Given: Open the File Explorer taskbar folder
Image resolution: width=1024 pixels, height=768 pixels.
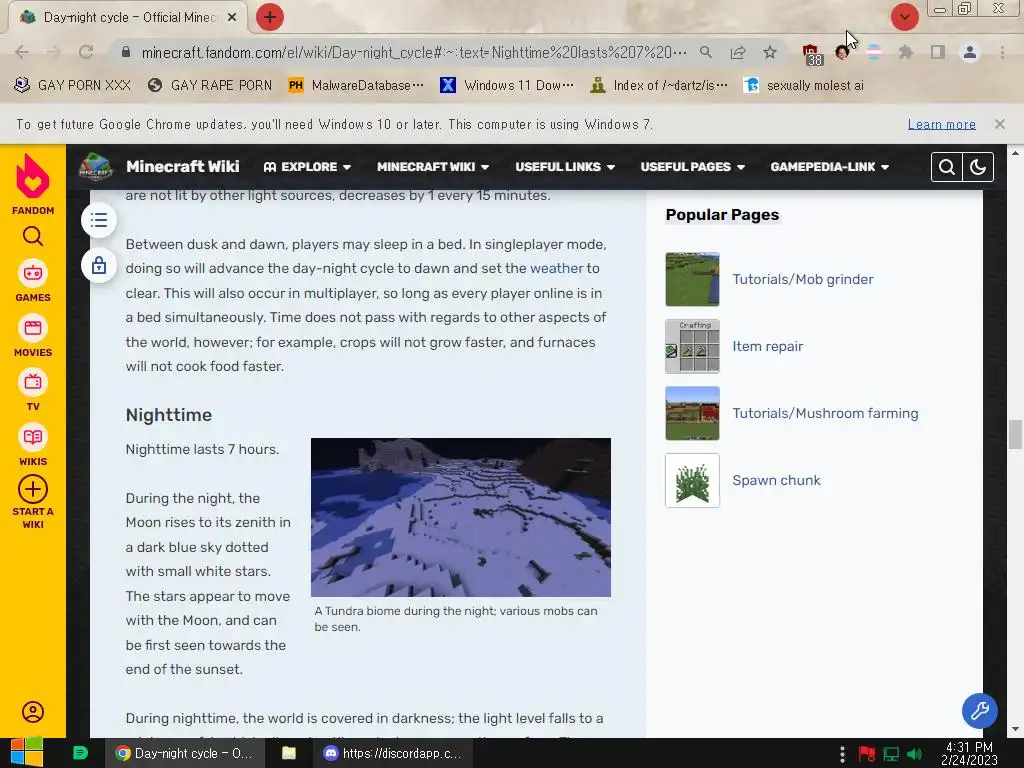Looking at the screenshot, I should pyautogui.click(x=289, y=753).
